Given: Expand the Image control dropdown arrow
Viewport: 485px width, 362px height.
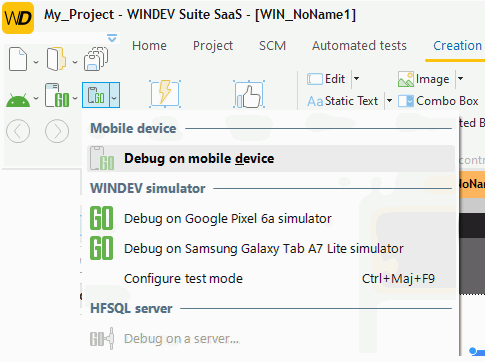Looking at the screenshot, I should (x=460, y=79).
